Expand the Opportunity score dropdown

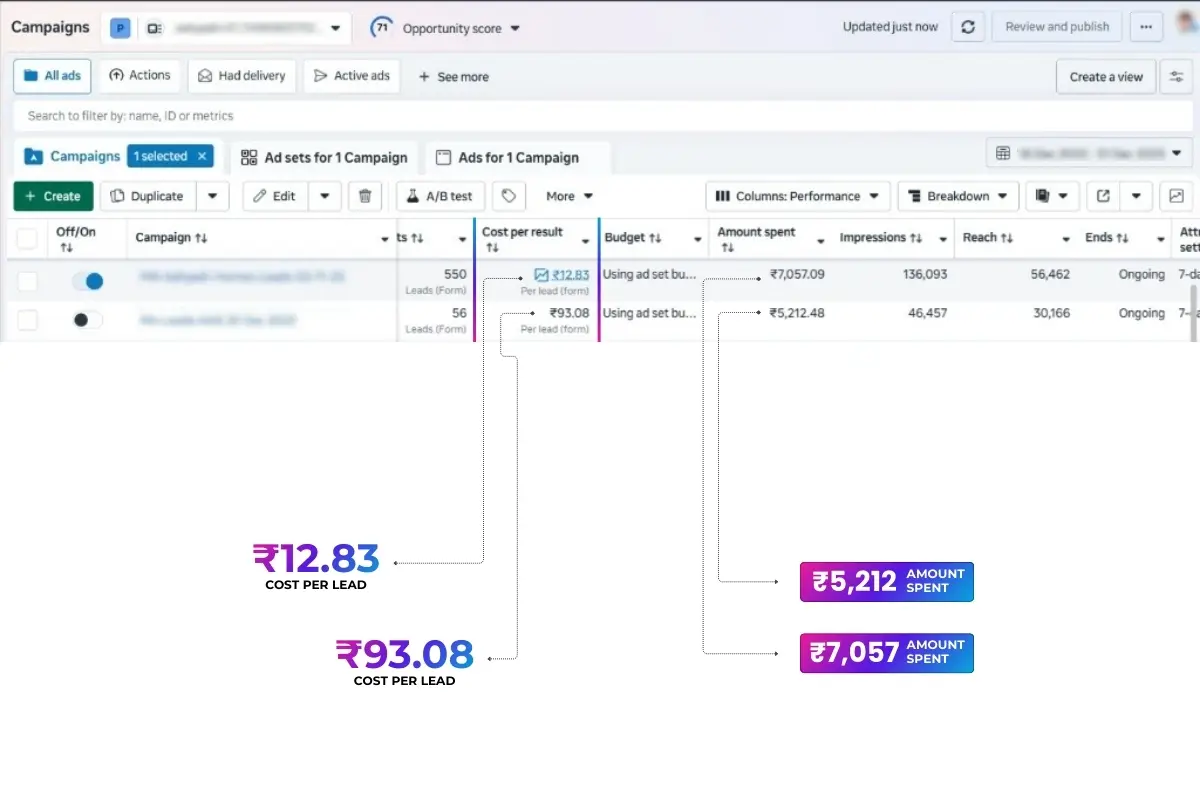click(x=446, y=28)
